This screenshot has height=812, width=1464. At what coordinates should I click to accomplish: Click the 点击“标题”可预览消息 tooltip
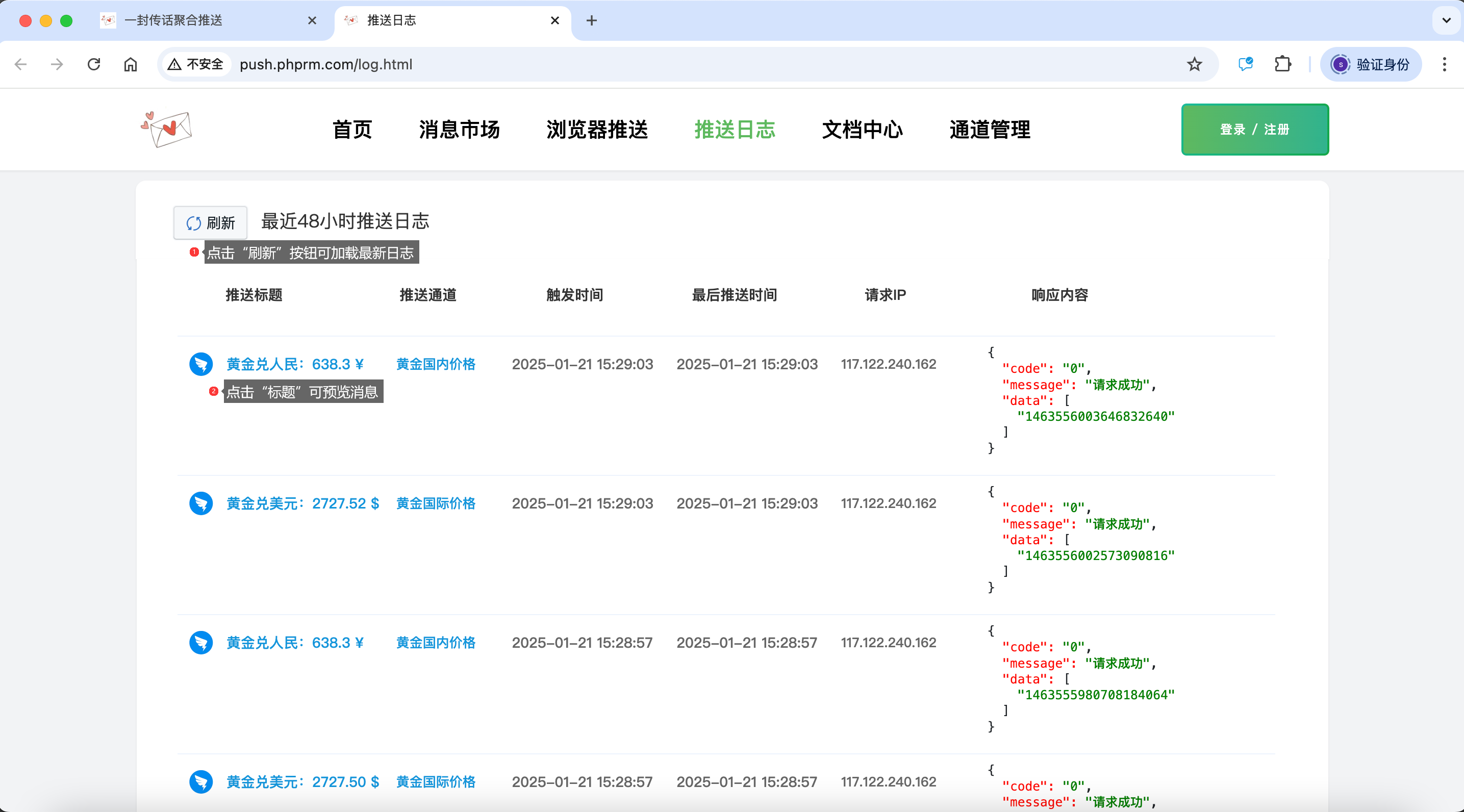[x=304, y=392]
